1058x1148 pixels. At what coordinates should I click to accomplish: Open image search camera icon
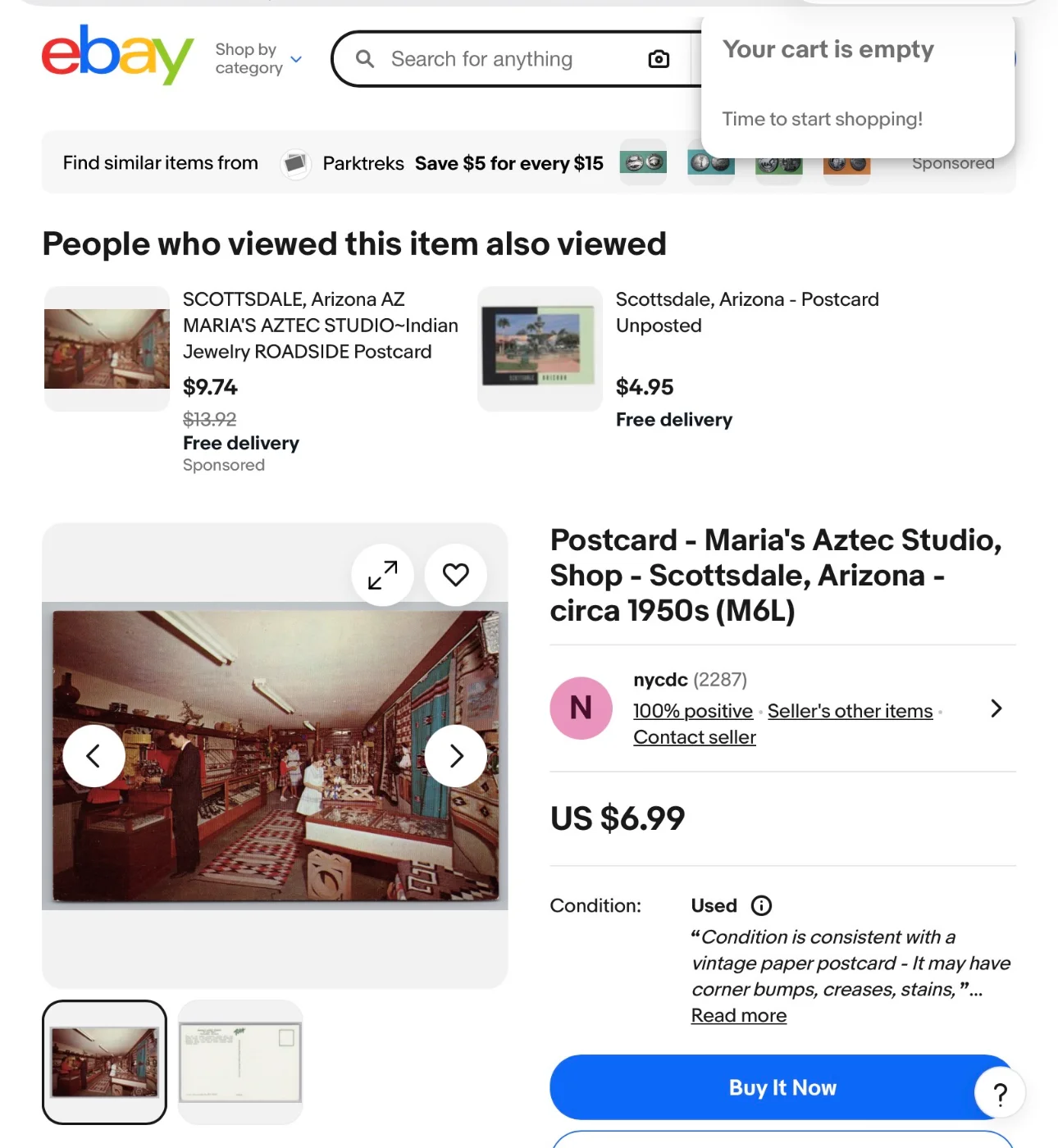click(x=659, y=59)
